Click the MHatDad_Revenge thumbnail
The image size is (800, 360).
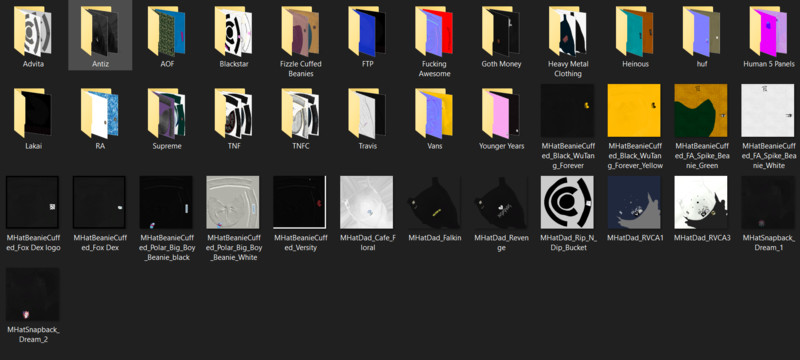click(501, 202)
